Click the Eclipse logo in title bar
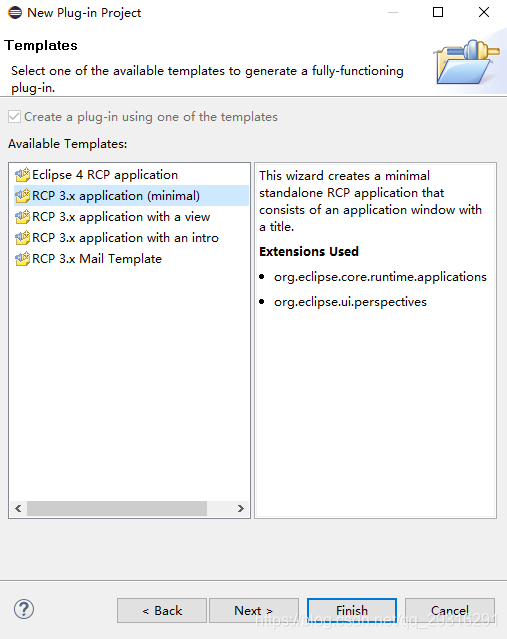The image size is (507, 639). pyautogui.click(x=15, y=13)
